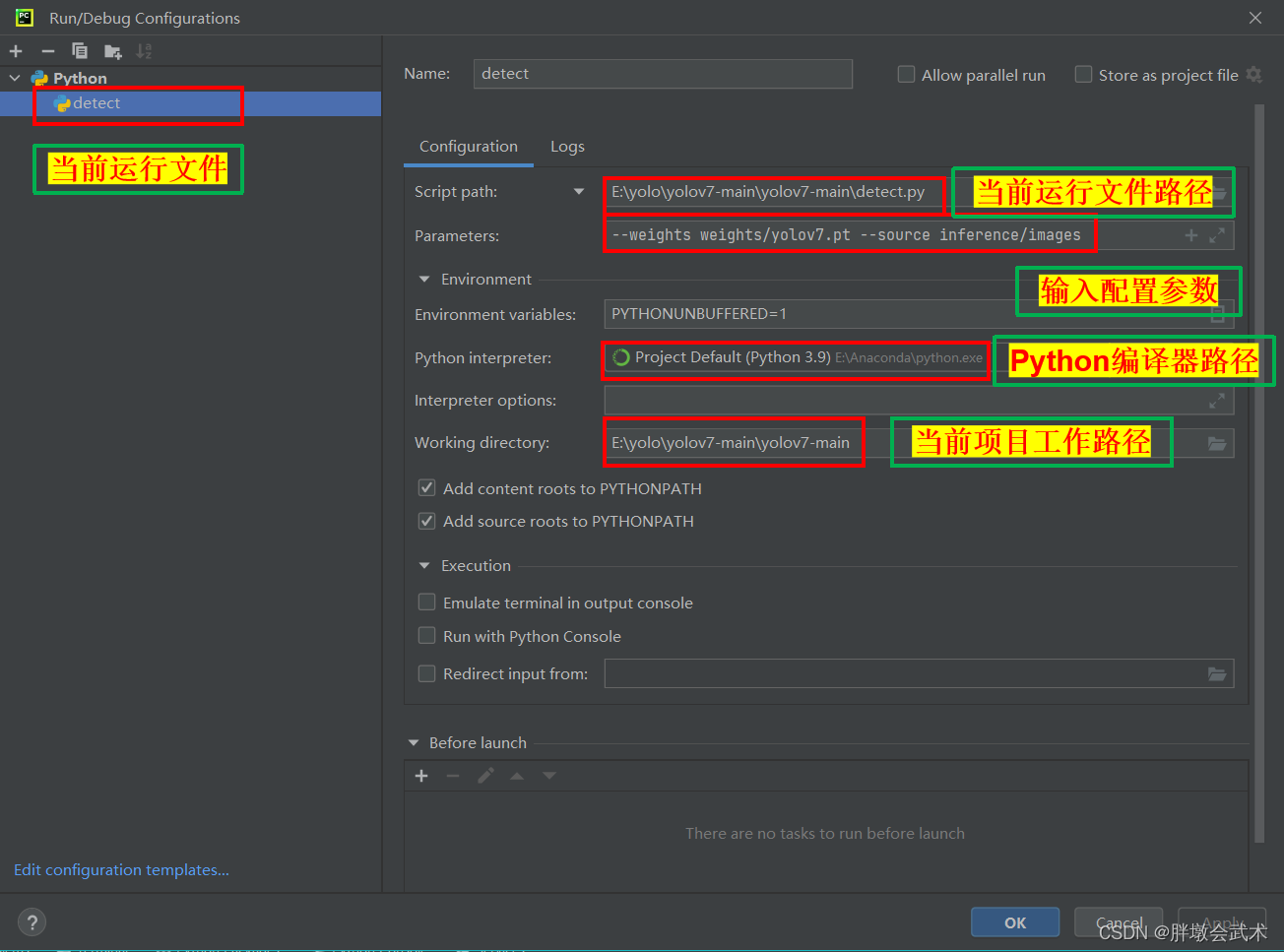
Task: Remove configuration with minus icon
Action: click(x=47, y=51)
